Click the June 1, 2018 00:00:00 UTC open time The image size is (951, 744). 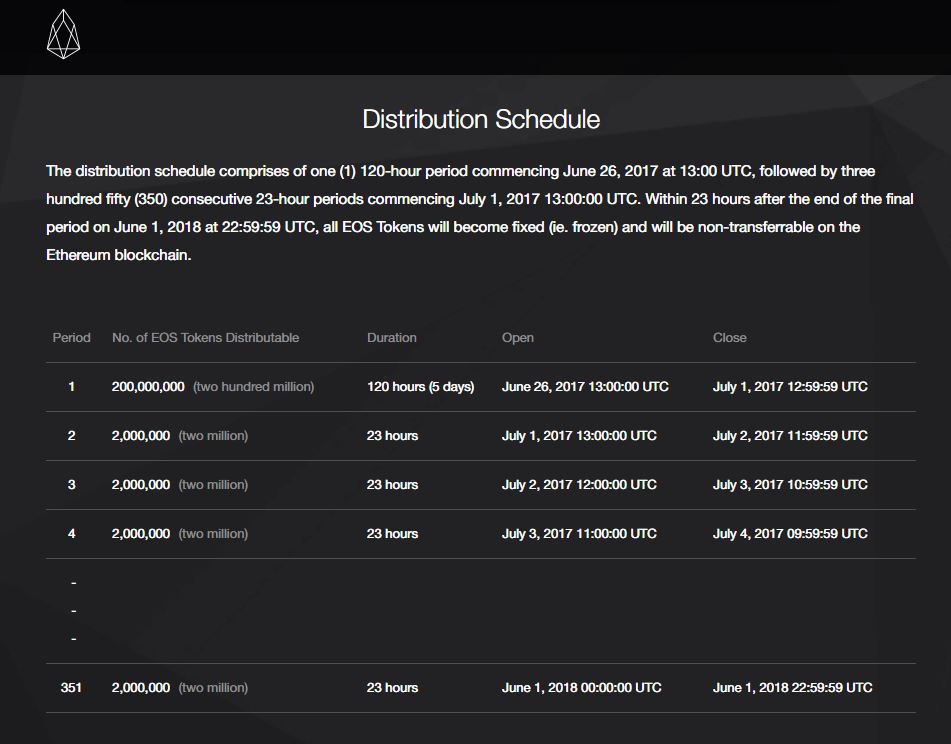click(x=581, y=688)
